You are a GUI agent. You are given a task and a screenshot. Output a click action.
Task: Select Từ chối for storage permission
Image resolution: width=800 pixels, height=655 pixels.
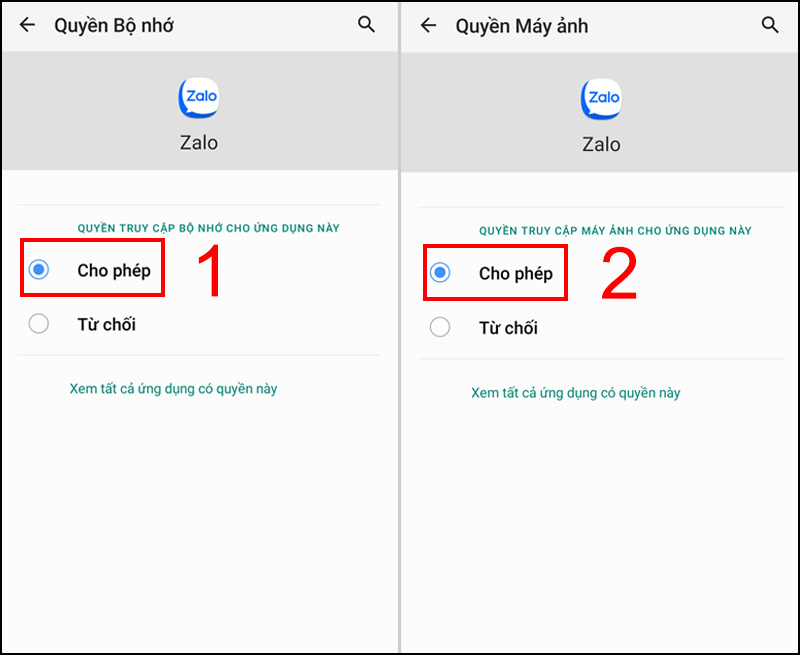[90, 323]
